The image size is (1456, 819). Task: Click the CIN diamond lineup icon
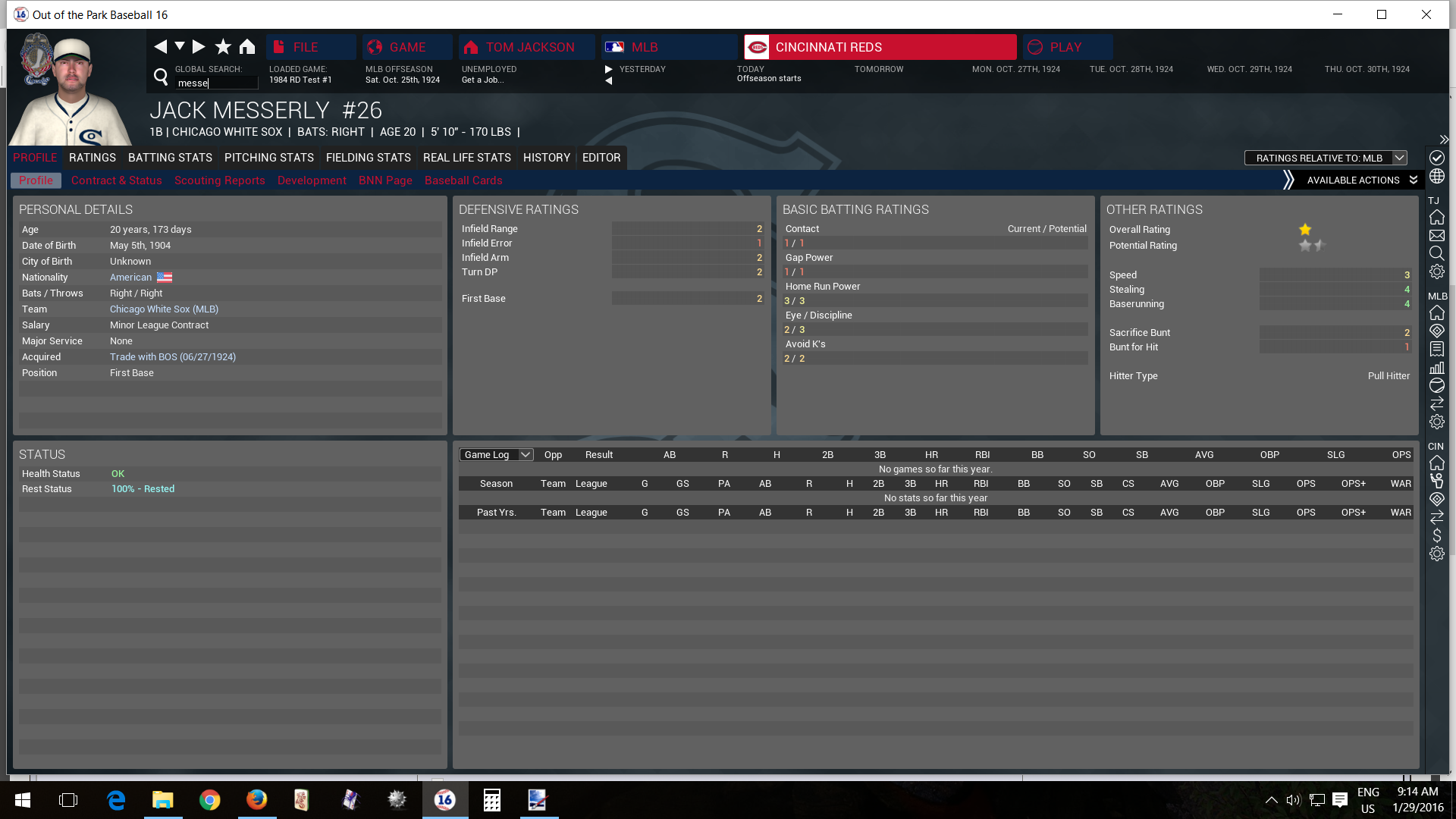(1437, 500)
